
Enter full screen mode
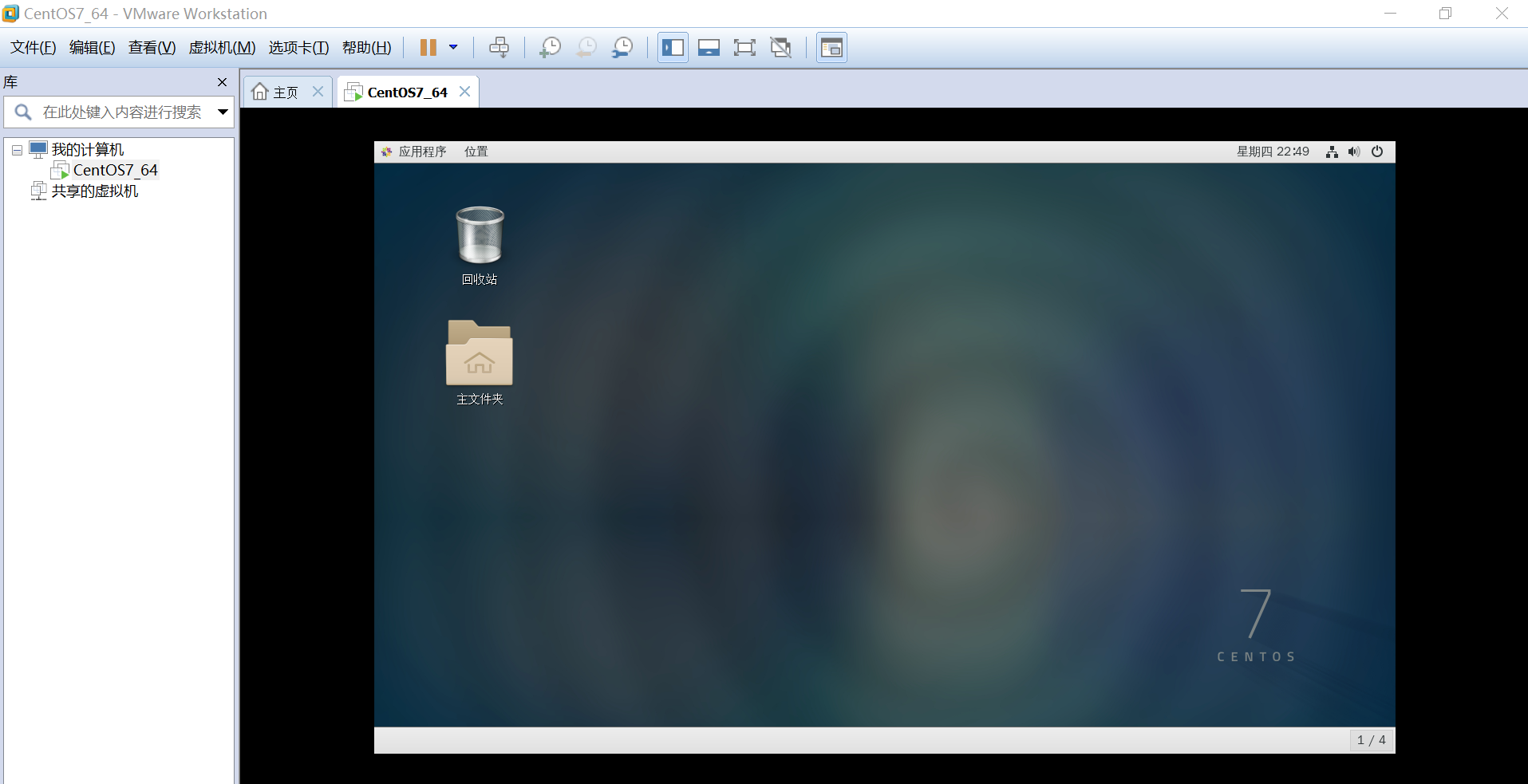pos(744,48)
